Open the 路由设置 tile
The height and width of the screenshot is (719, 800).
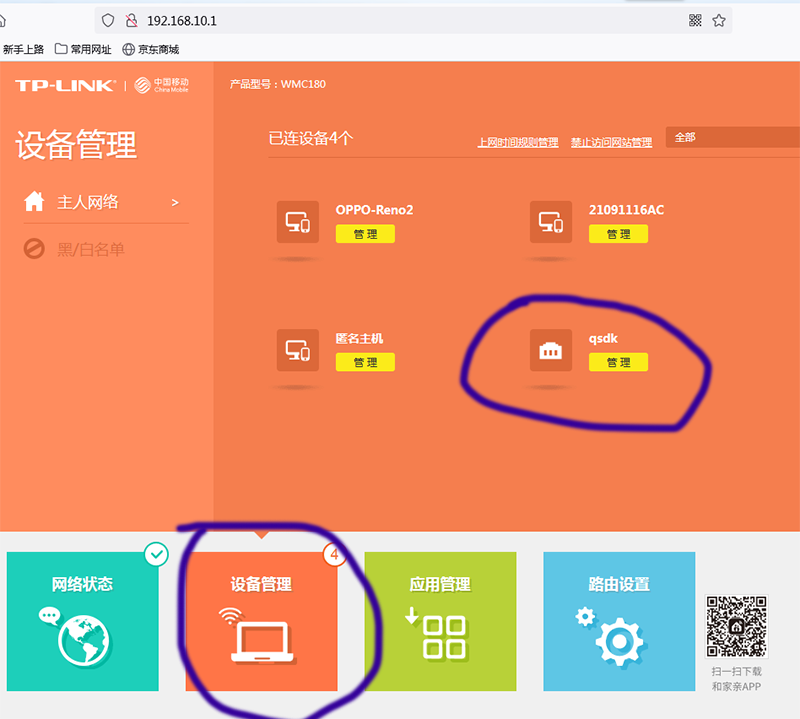pos(619,621)
